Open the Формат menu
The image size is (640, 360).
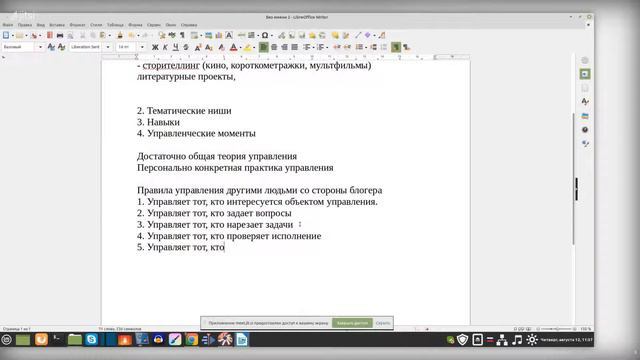click(x=77, y=25)
